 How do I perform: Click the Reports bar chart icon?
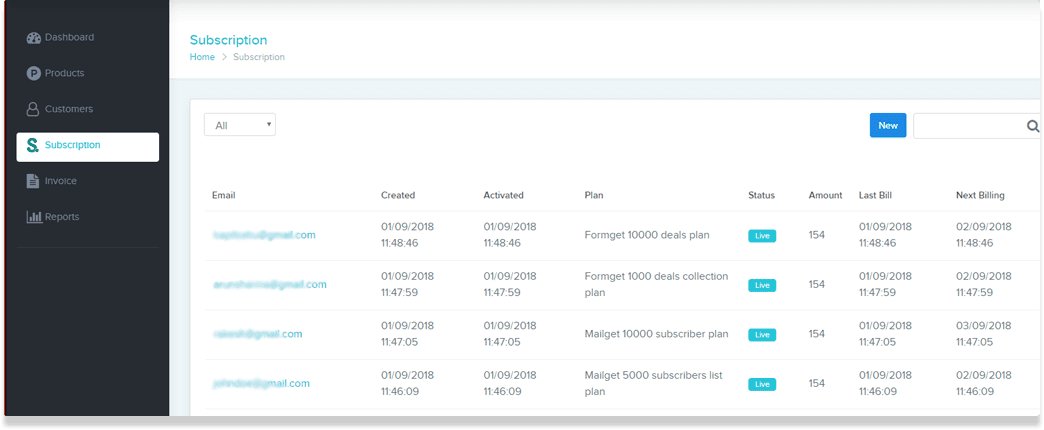[33, 217]
